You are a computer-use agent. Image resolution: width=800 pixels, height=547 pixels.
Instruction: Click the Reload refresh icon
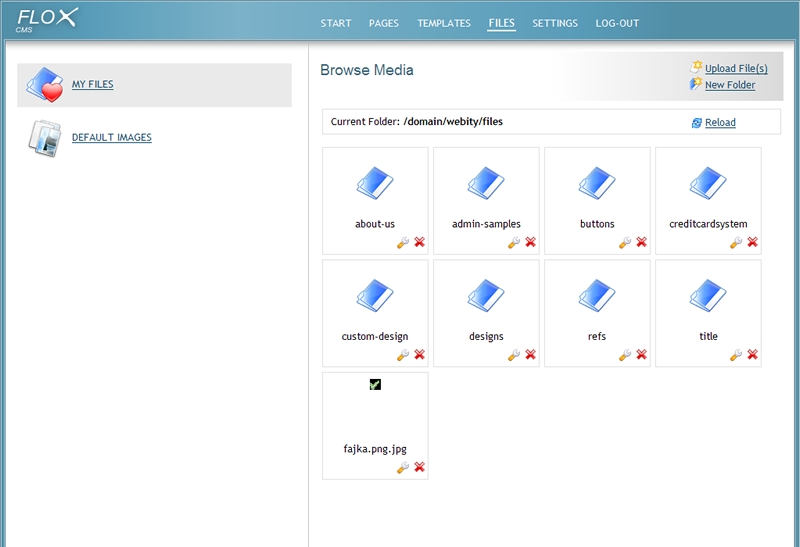696,122
